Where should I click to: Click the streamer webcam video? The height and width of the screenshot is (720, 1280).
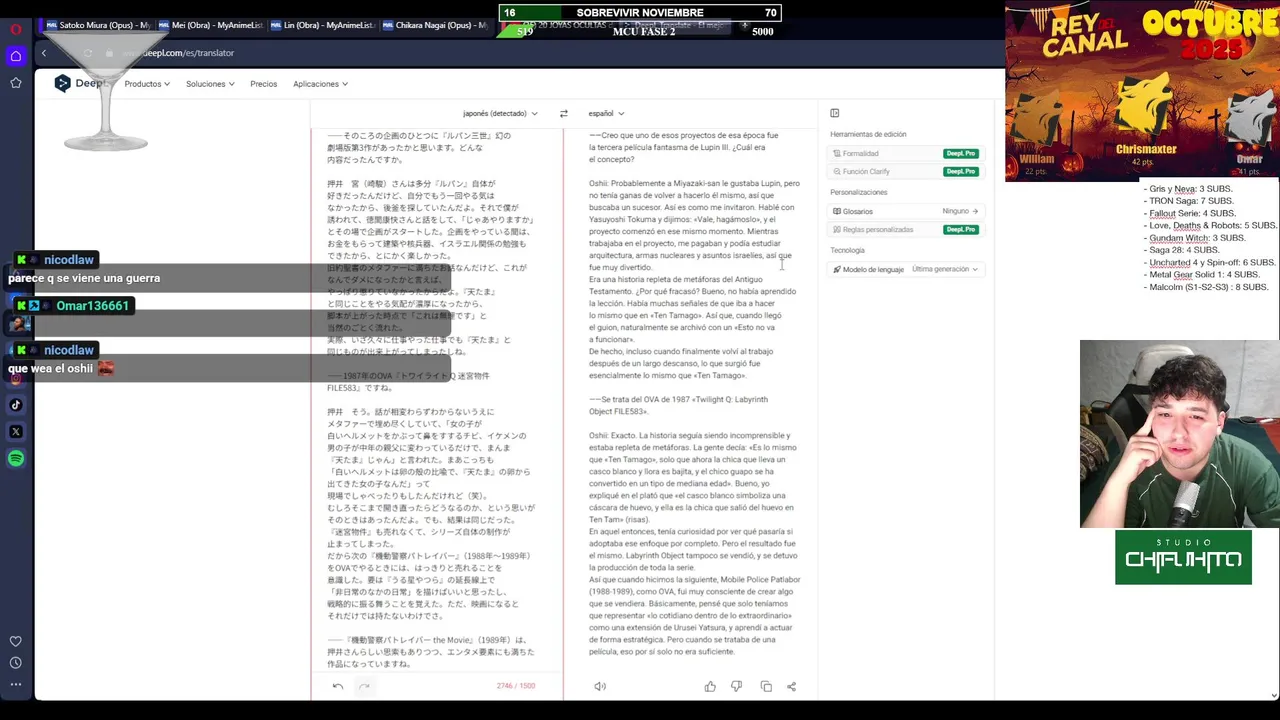point(1180,434)
